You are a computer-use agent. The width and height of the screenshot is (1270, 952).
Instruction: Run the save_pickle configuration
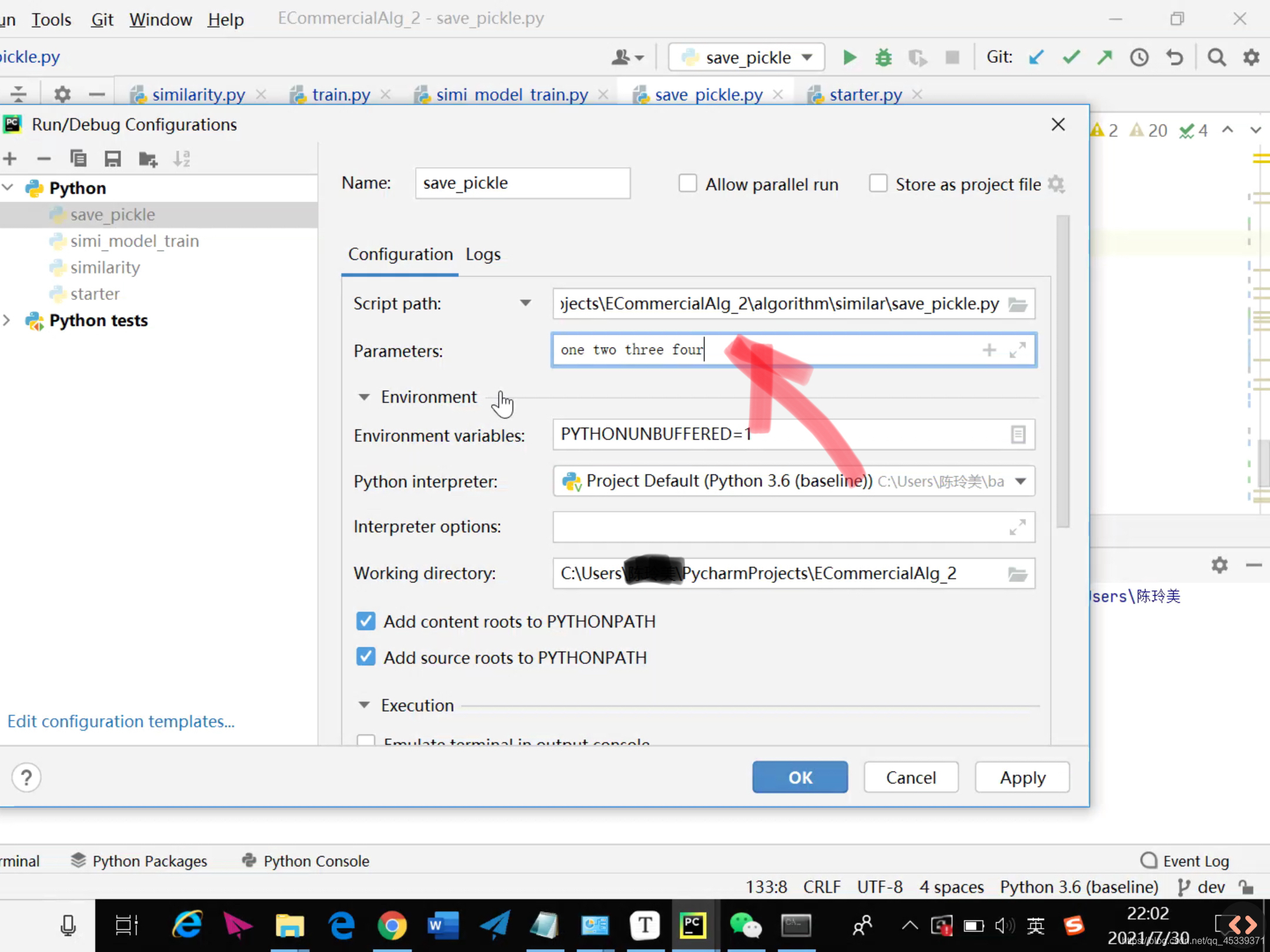[x=849, y=57]
